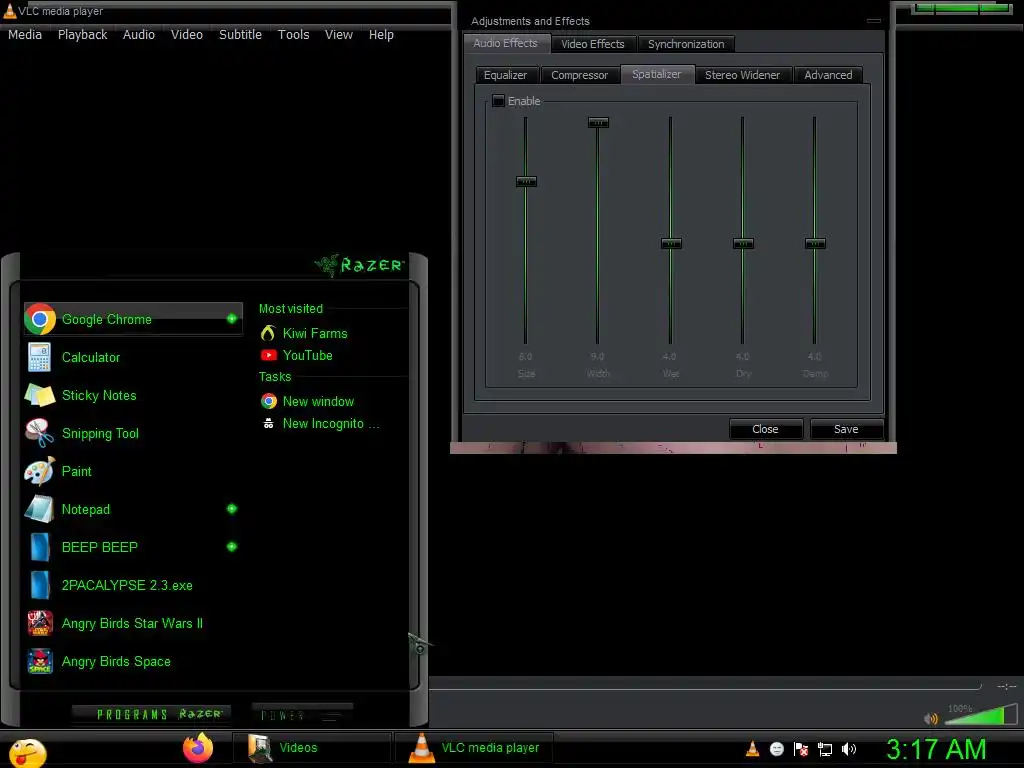Expand Notepad jump list arrow

[x=232, y=509]
